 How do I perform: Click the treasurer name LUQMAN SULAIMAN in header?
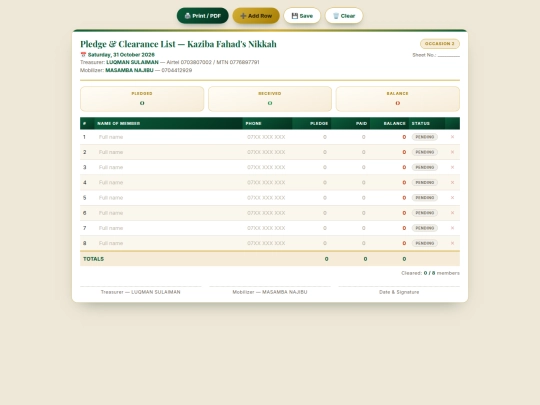(x=132, y=62)
